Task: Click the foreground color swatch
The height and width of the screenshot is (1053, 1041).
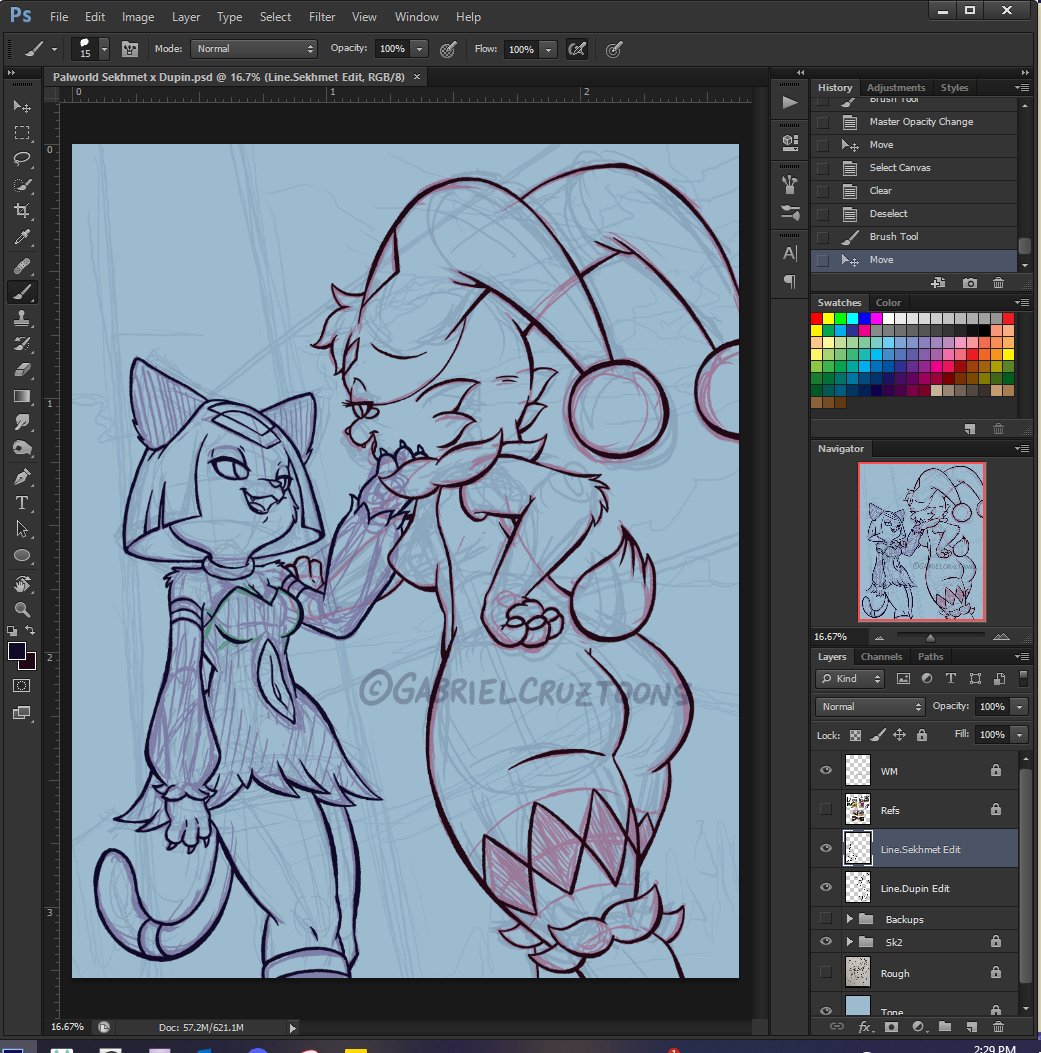Action: [17, 651]
